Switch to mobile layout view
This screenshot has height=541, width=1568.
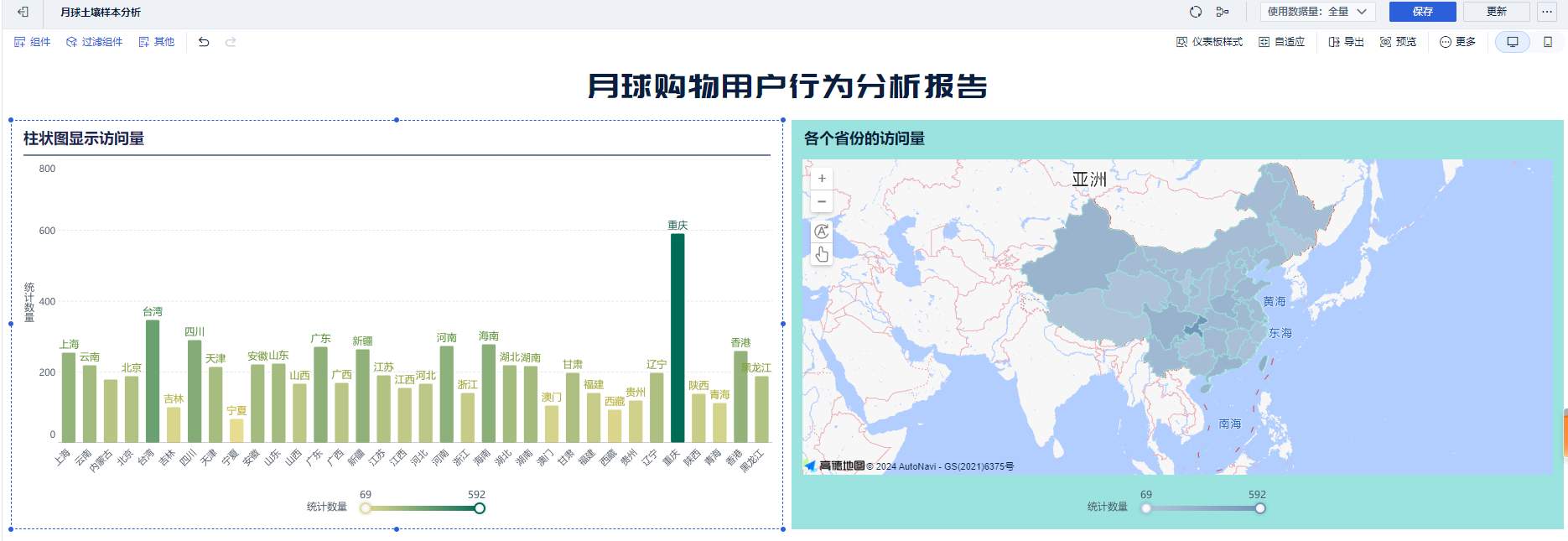click(x=1548, y=42)
